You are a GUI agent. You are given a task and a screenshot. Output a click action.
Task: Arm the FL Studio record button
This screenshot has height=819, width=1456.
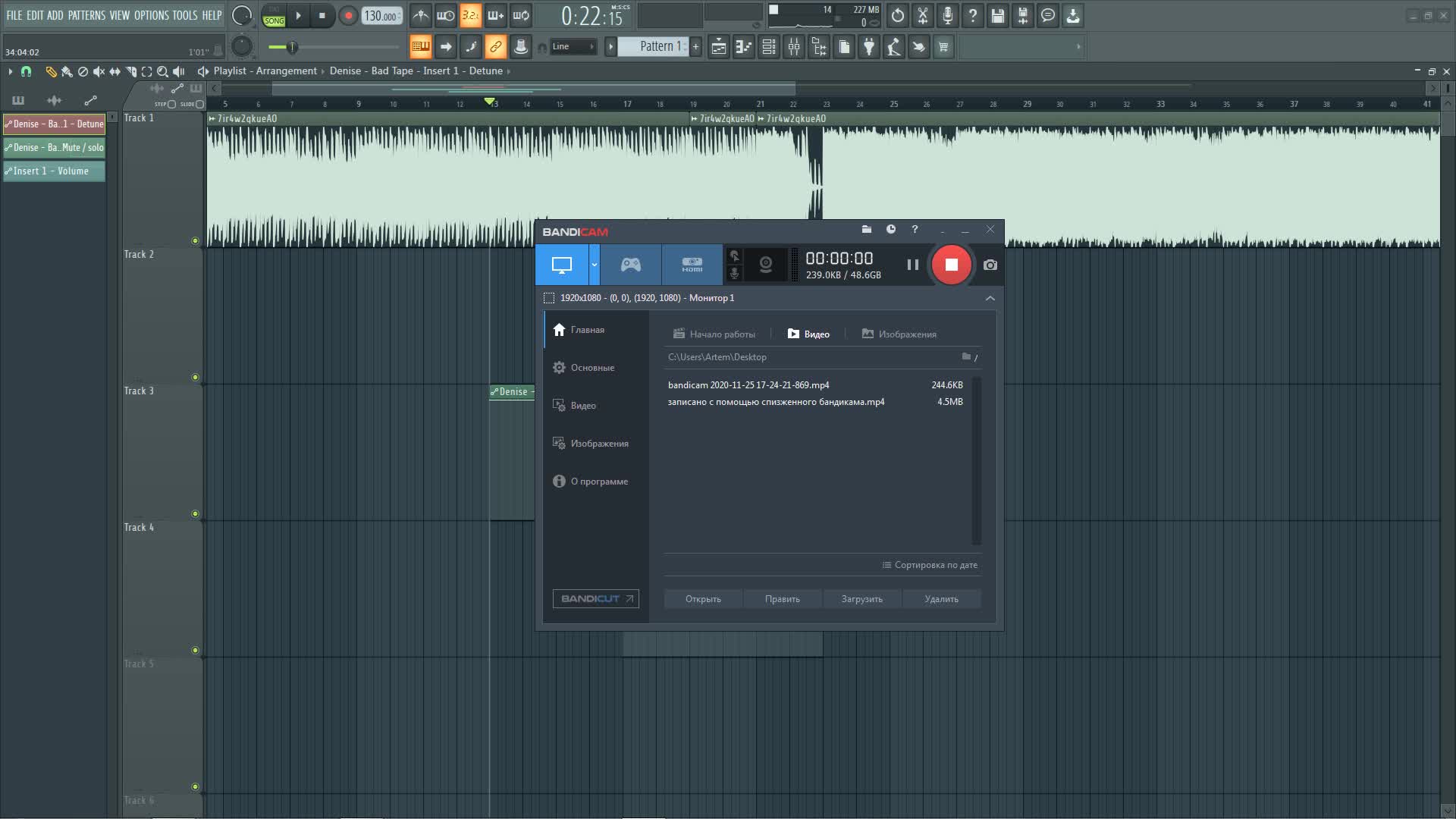(x=348, y=15)
